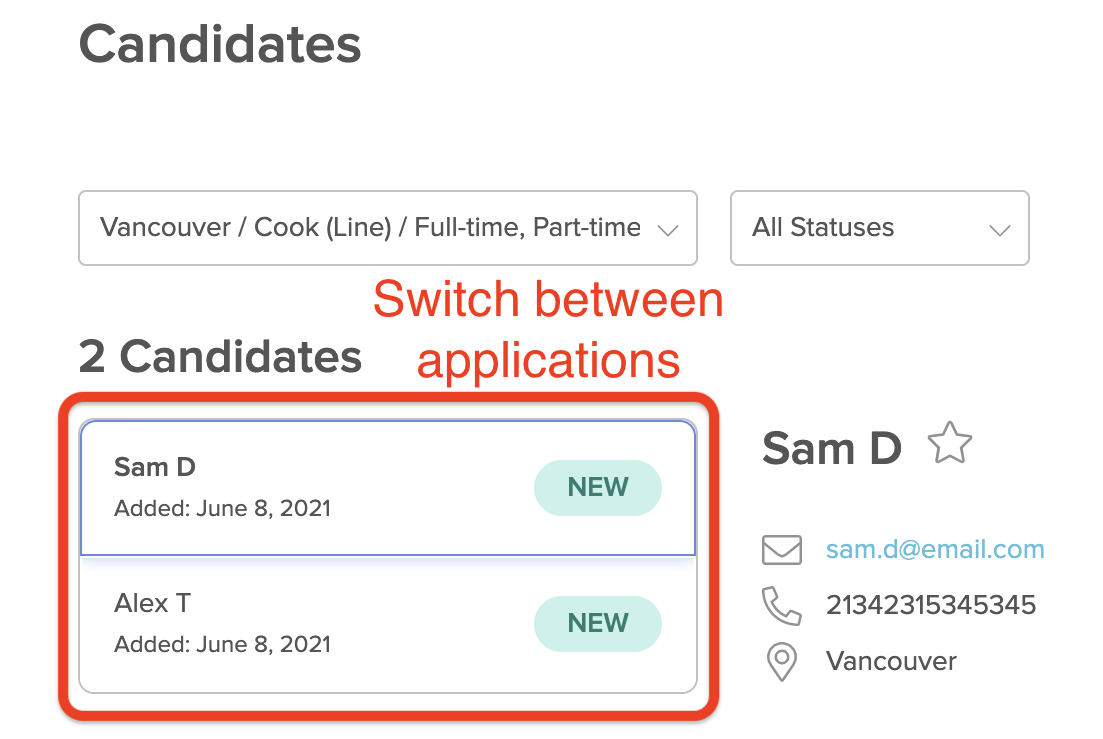This screenshot has width=1103, height=739.
Task: Click the 2 Candidates count heading
Action: tap(220, 356)
